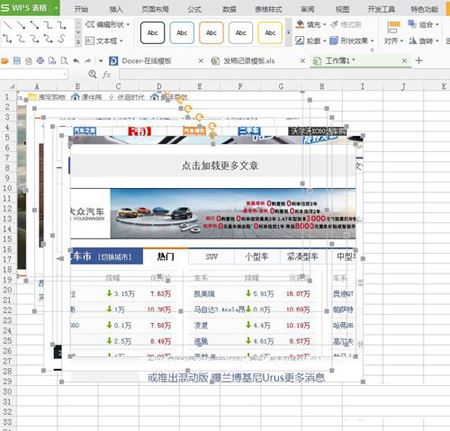Apply the orange-bordered Abc shape style

[x=211, y=33]
